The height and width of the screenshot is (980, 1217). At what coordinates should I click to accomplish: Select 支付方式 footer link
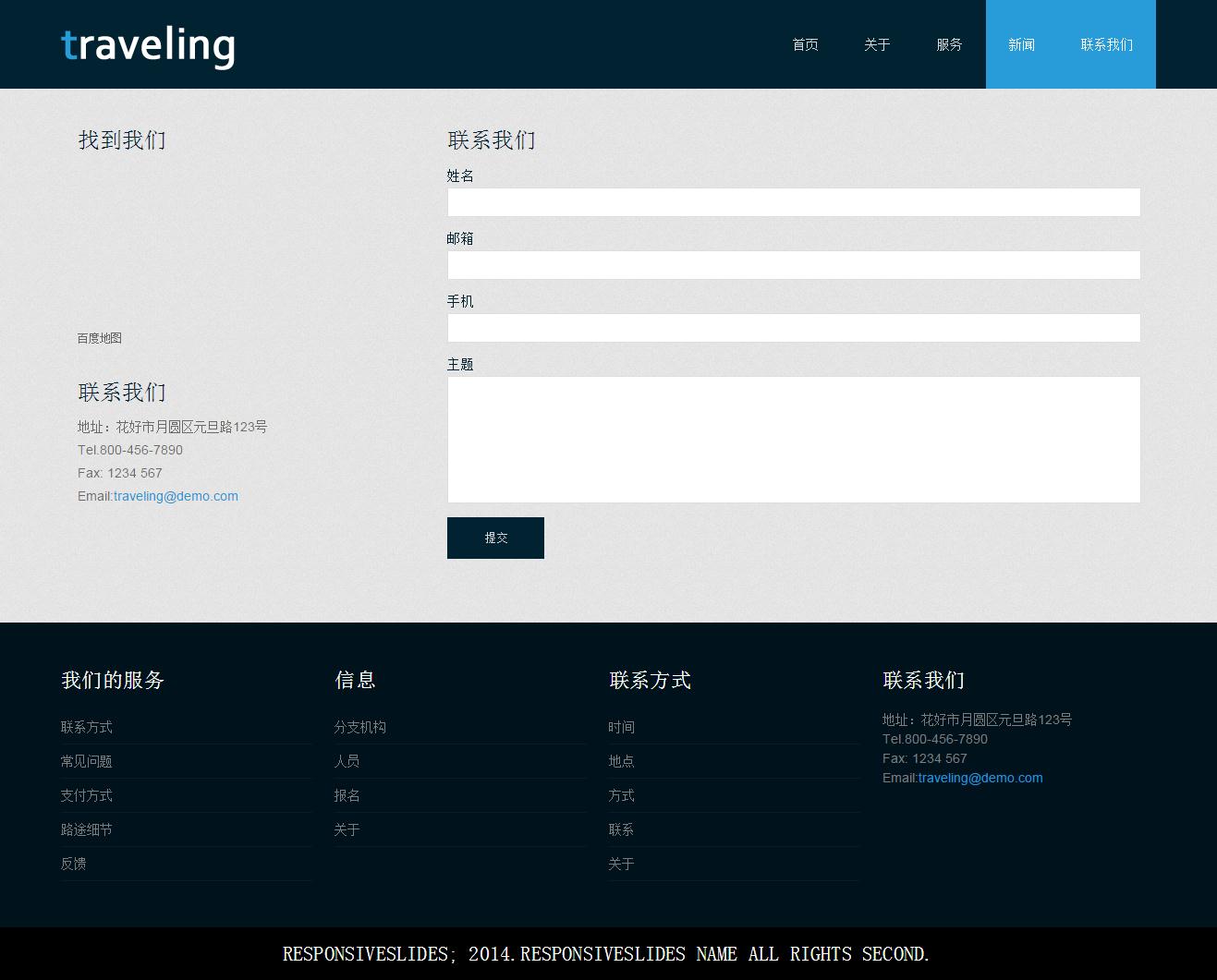[x=87, y=795]
